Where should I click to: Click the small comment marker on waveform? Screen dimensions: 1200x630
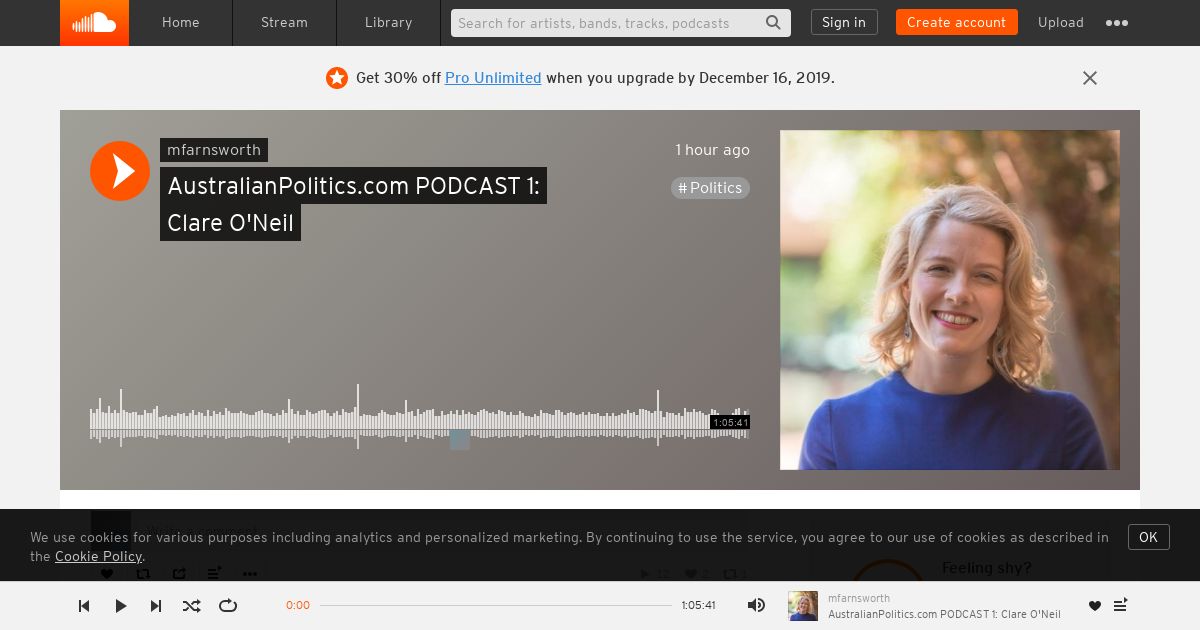click(x=460, y=439)
